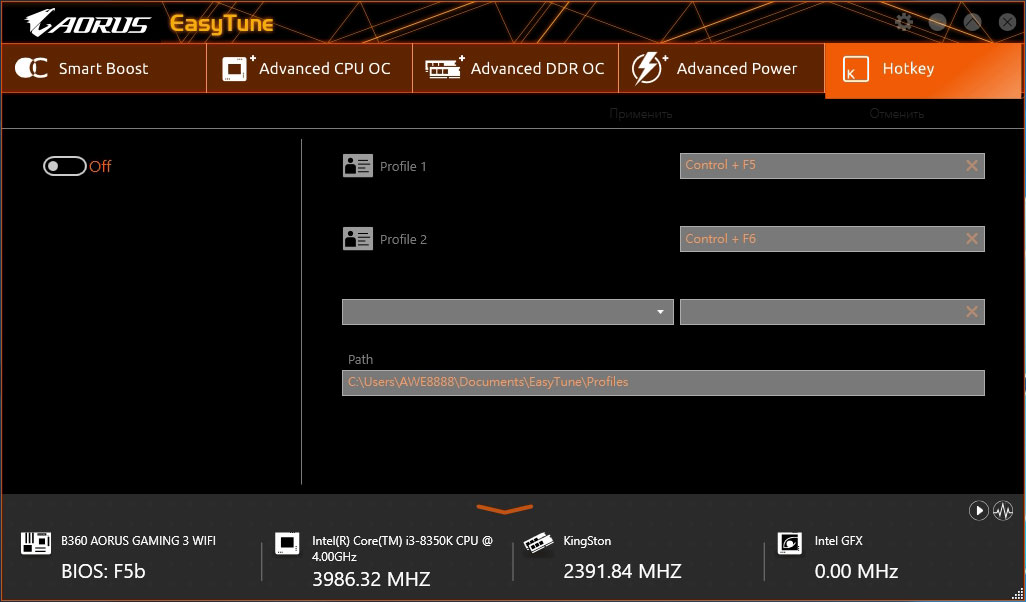
Task: Select the Hotkey tab
Action: 923,71
